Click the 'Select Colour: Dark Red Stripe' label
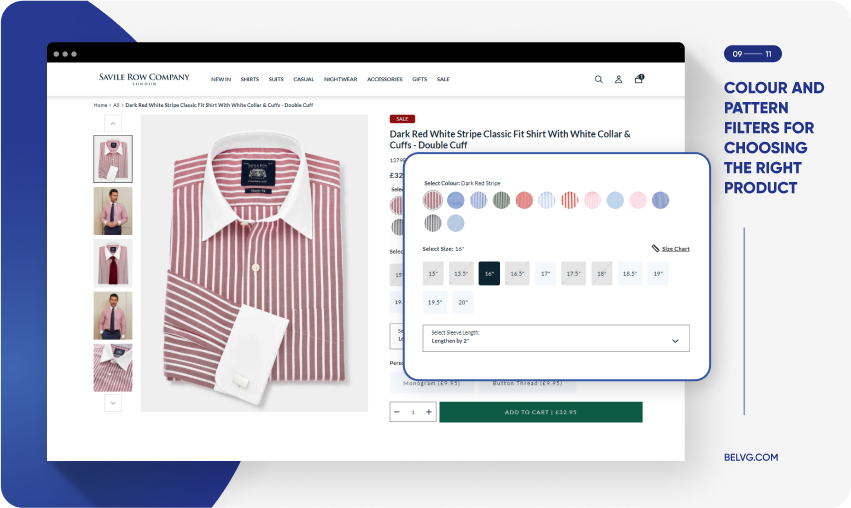 (x=462, y=183)
